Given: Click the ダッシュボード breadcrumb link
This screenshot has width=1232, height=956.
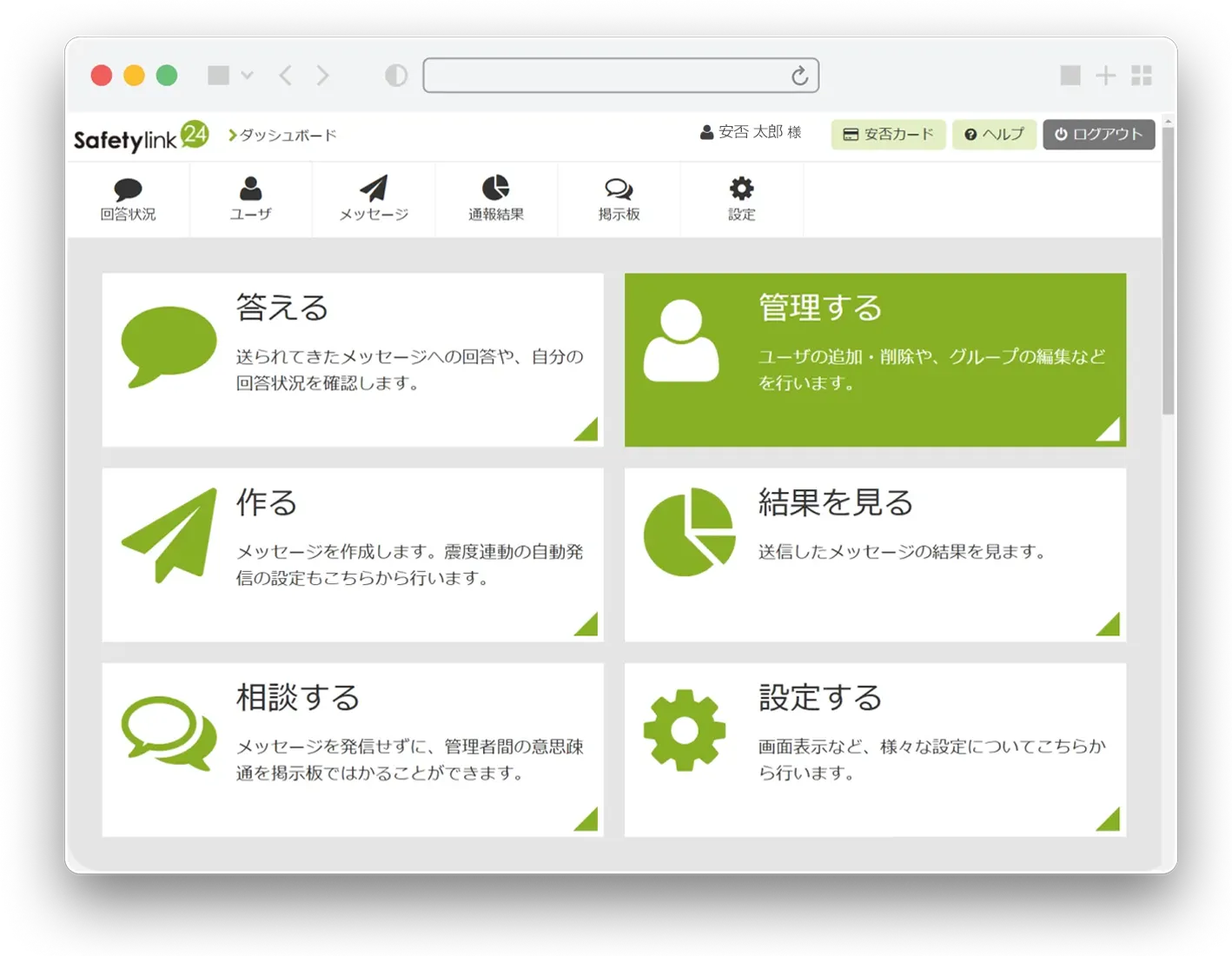Looking at the screenshot, I should [288, 136].
